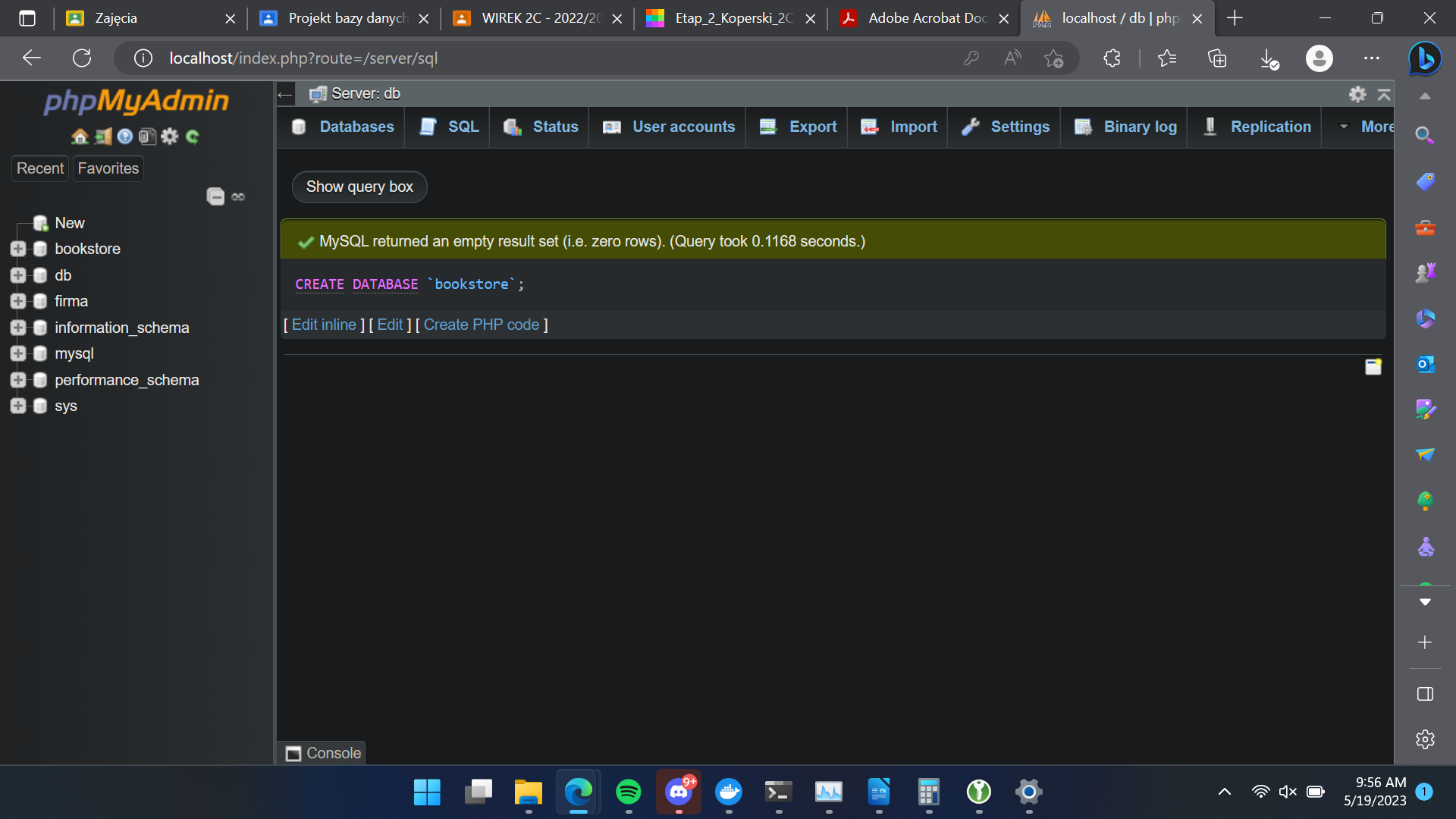This screenshot has width=1456, height=819.
Task: Toggle link with main panel icon
Action: (x=238, y=196)
